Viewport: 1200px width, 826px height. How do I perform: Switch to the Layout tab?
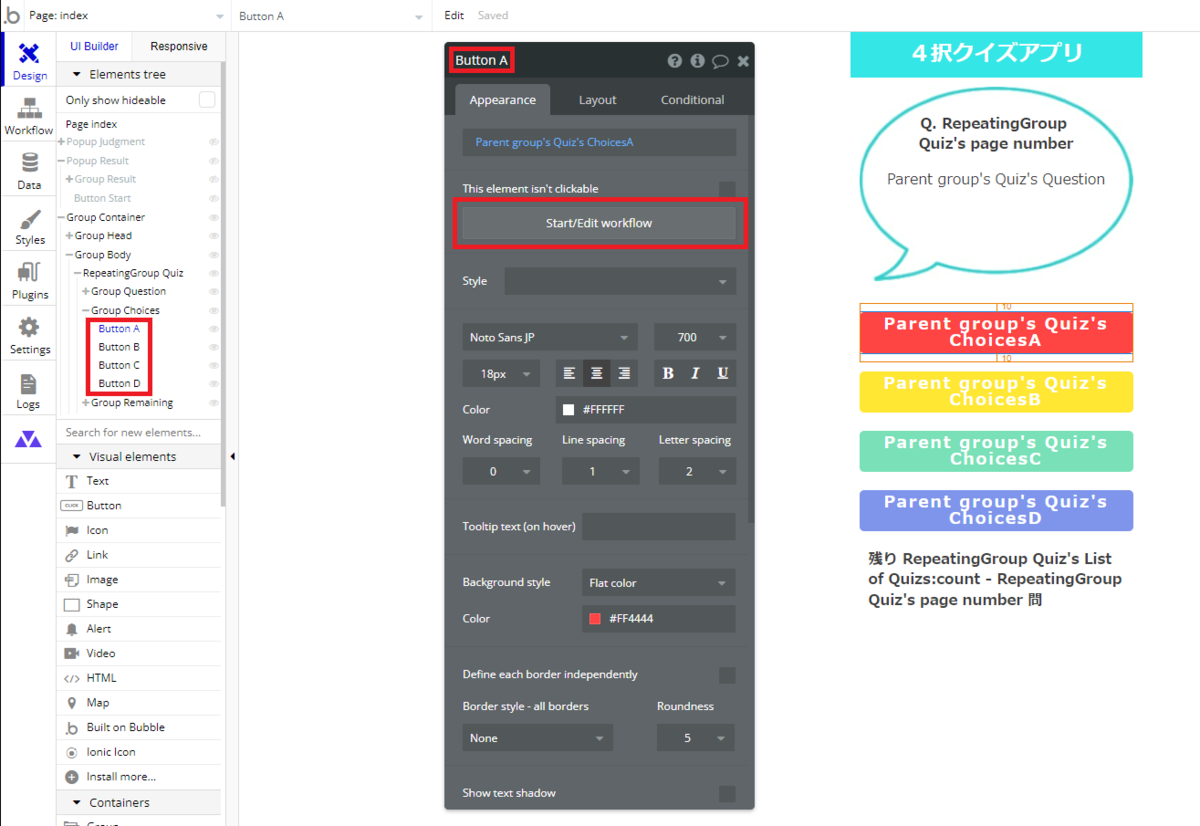point(597,100)
